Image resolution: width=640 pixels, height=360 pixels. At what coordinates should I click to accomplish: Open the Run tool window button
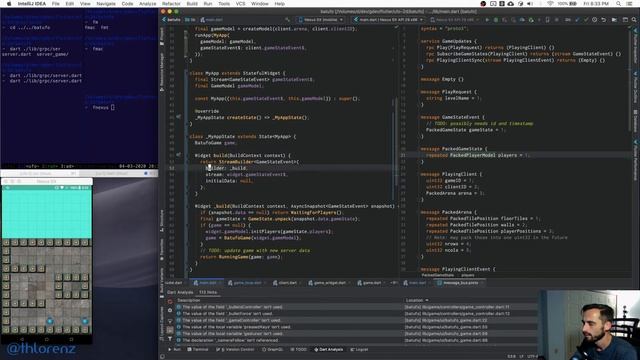pyautogui.click(x=175, y=349)
